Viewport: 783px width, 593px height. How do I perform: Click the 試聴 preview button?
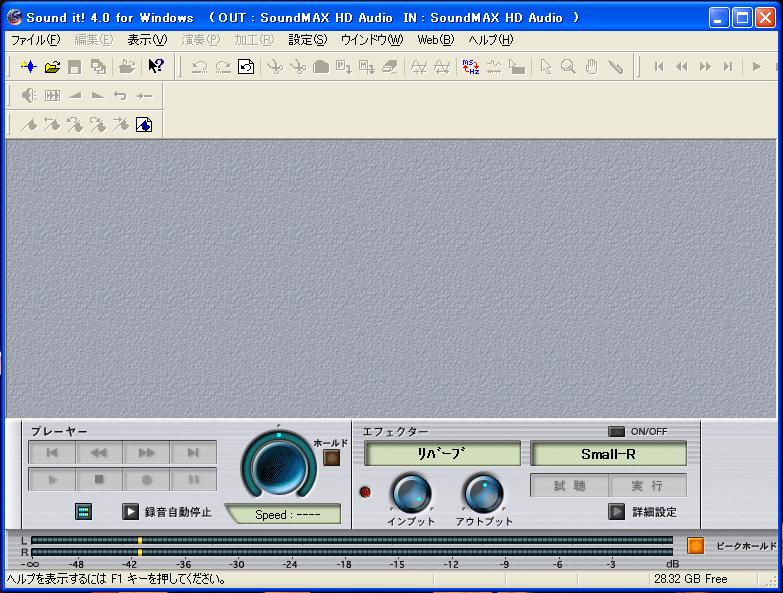[569, 485]
